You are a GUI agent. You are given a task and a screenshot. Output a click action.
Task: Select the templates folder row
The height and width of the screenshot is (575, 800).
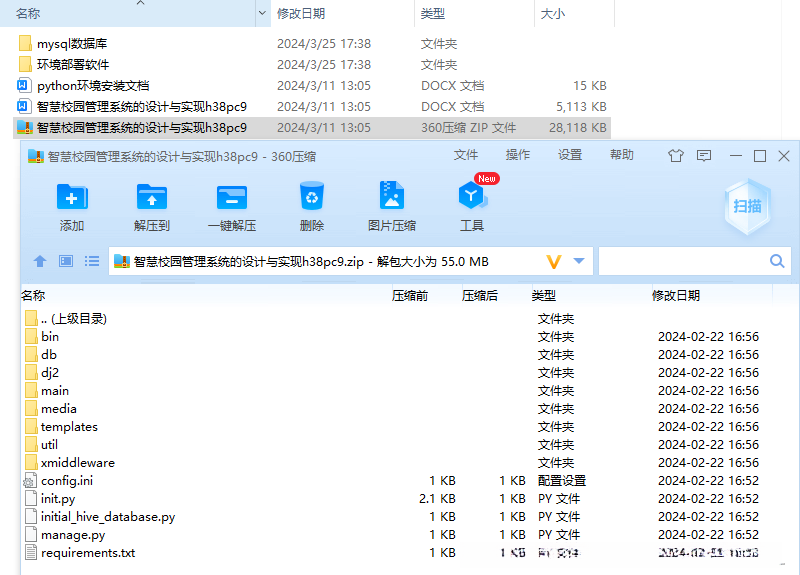tap(396, 427)
